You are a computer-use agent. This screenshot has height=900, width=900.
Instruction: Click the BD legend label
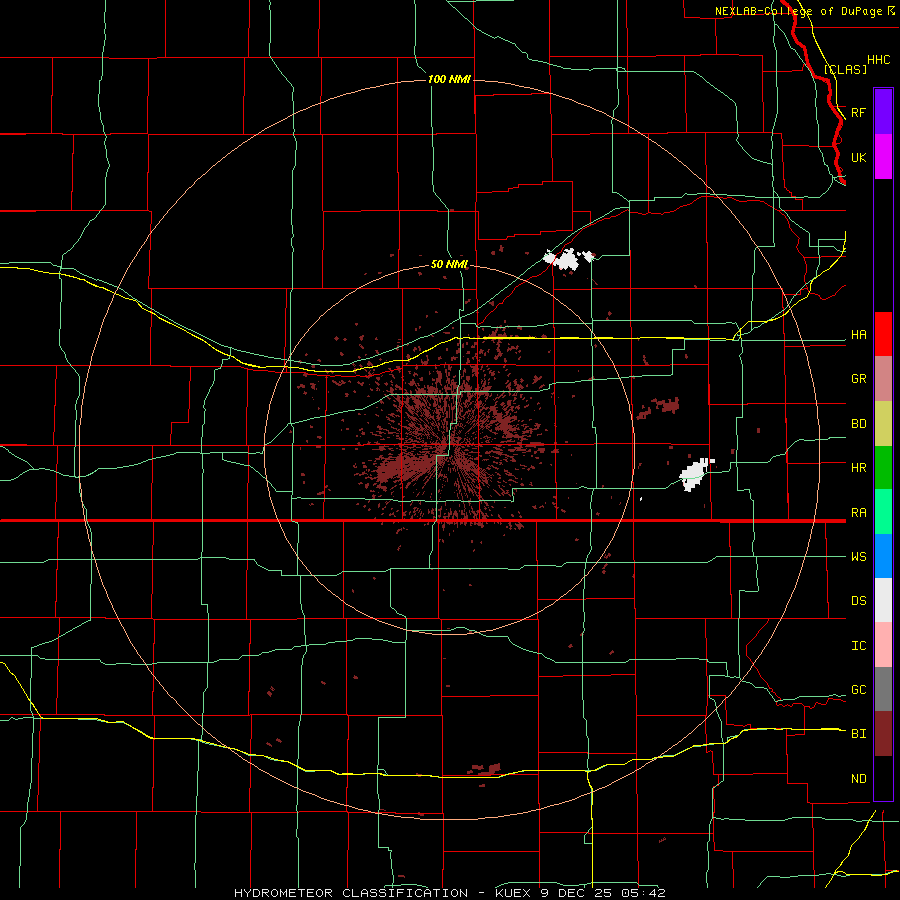858,424
